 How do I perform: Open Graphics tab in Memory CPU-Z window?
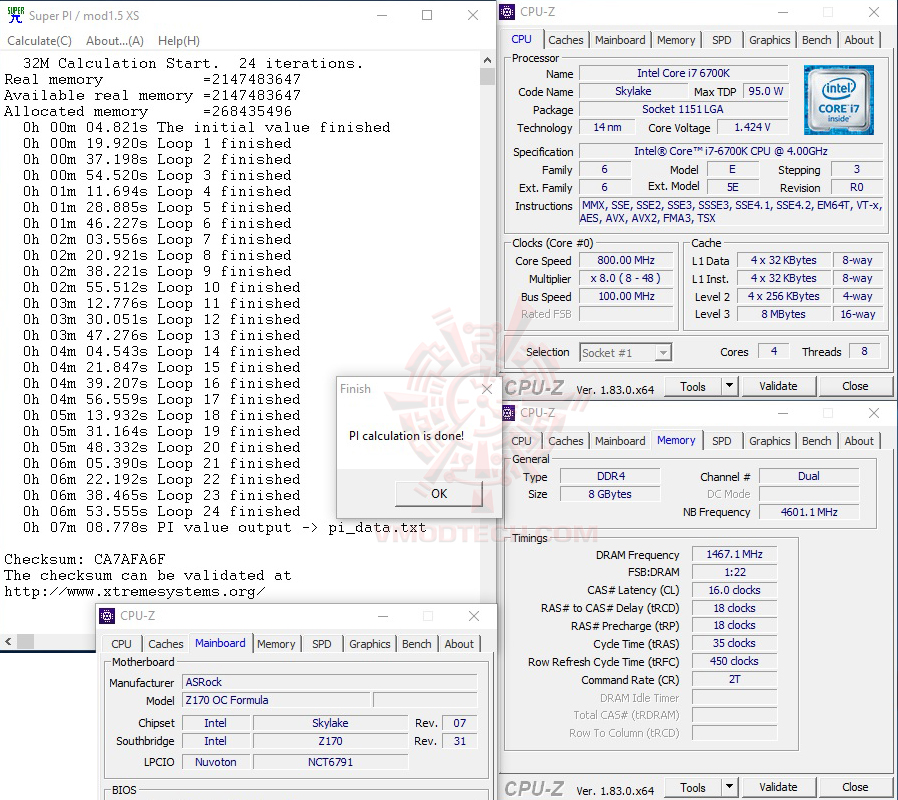[x=769, y=441]
